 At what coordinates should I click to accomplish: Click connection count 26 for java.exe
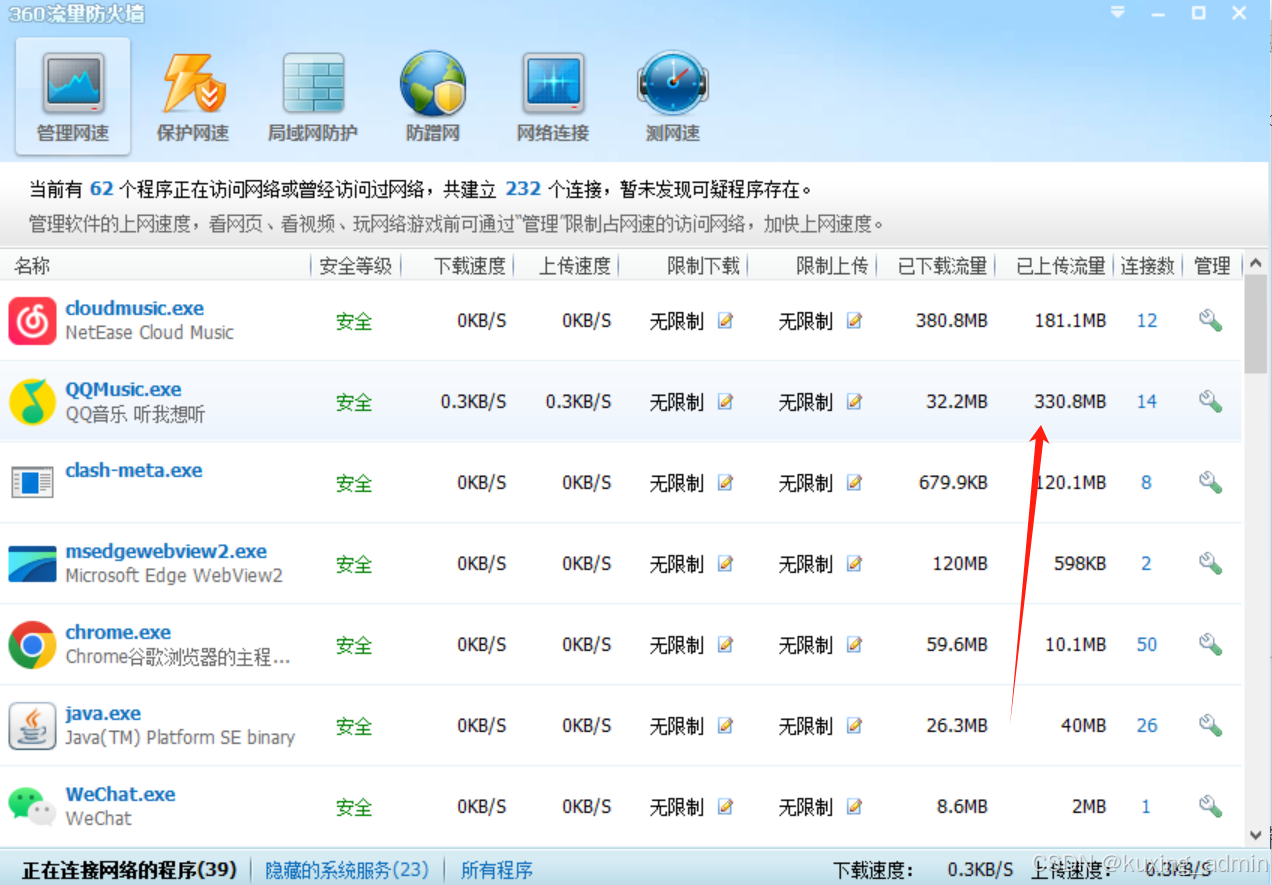click(x=1147, y=726)
